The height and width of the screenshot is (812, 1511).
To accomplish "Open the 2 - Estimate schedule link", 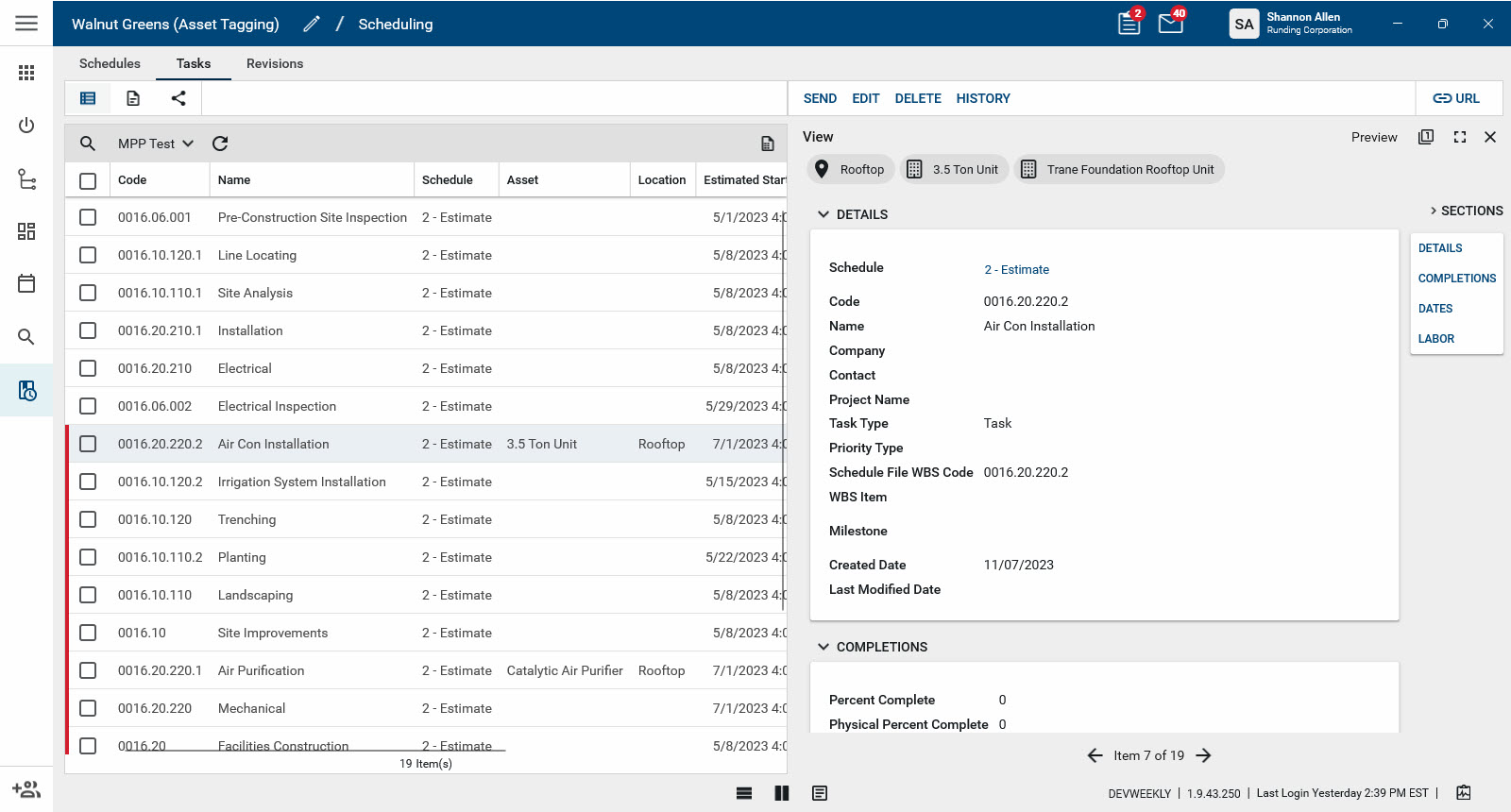I will pos(1016,269).
